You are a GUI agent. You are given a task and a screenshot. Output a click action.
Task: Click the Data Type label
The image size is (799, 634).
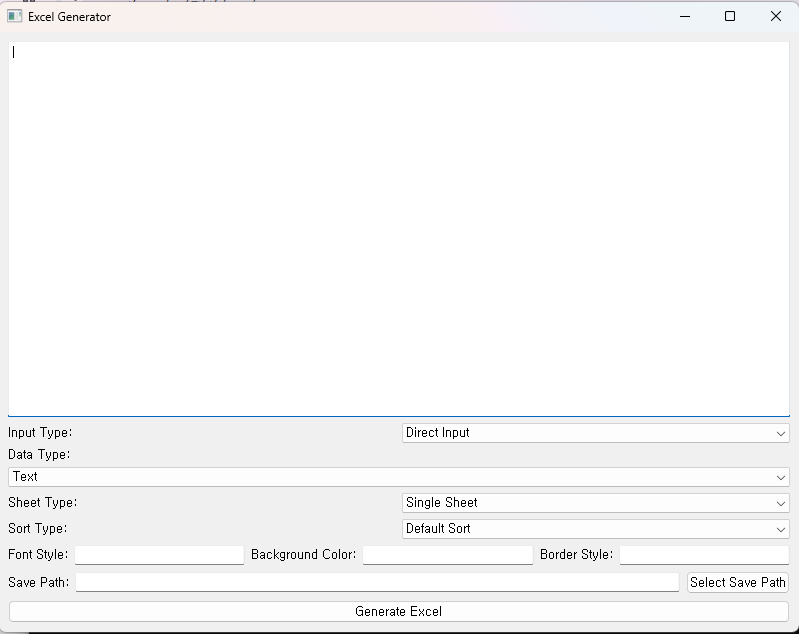[x=39, y=455]
